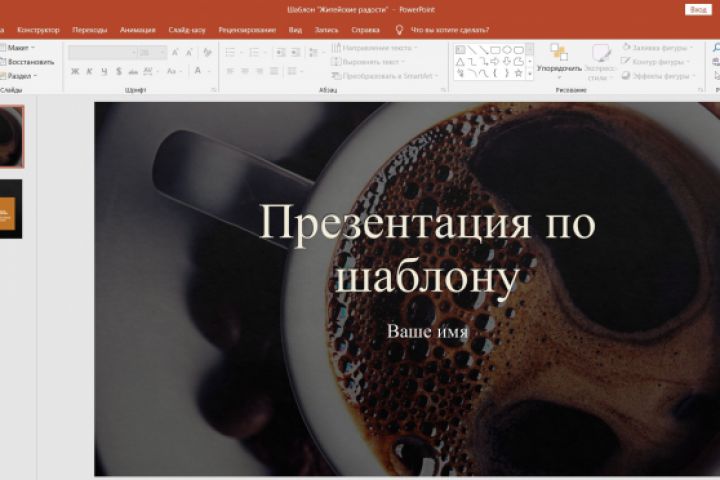Open Экспресс-стили quick styles

(x=599, y=62)
